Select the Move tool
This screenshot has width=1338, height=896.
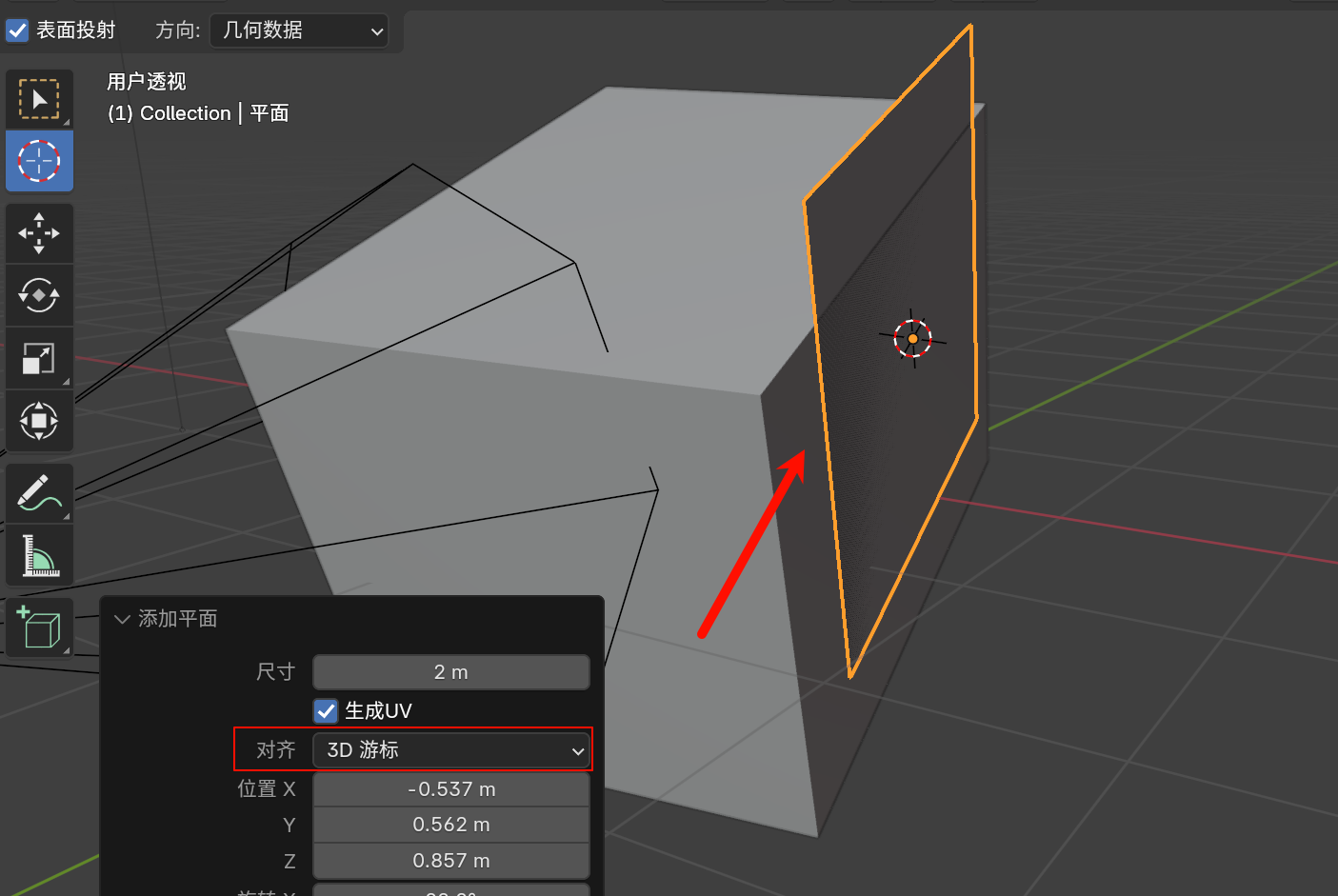click(39, 232)
